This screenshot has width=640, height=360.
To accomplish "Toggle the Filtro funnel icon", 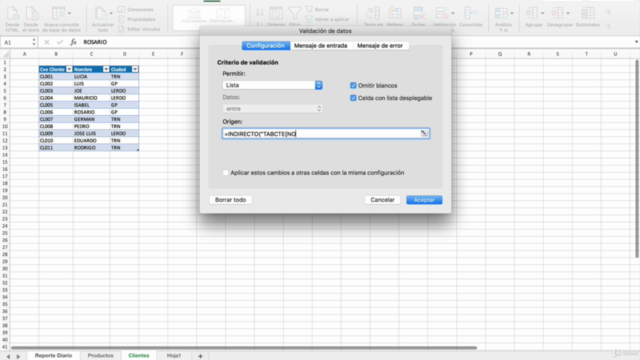I will [x=295, y=14].
